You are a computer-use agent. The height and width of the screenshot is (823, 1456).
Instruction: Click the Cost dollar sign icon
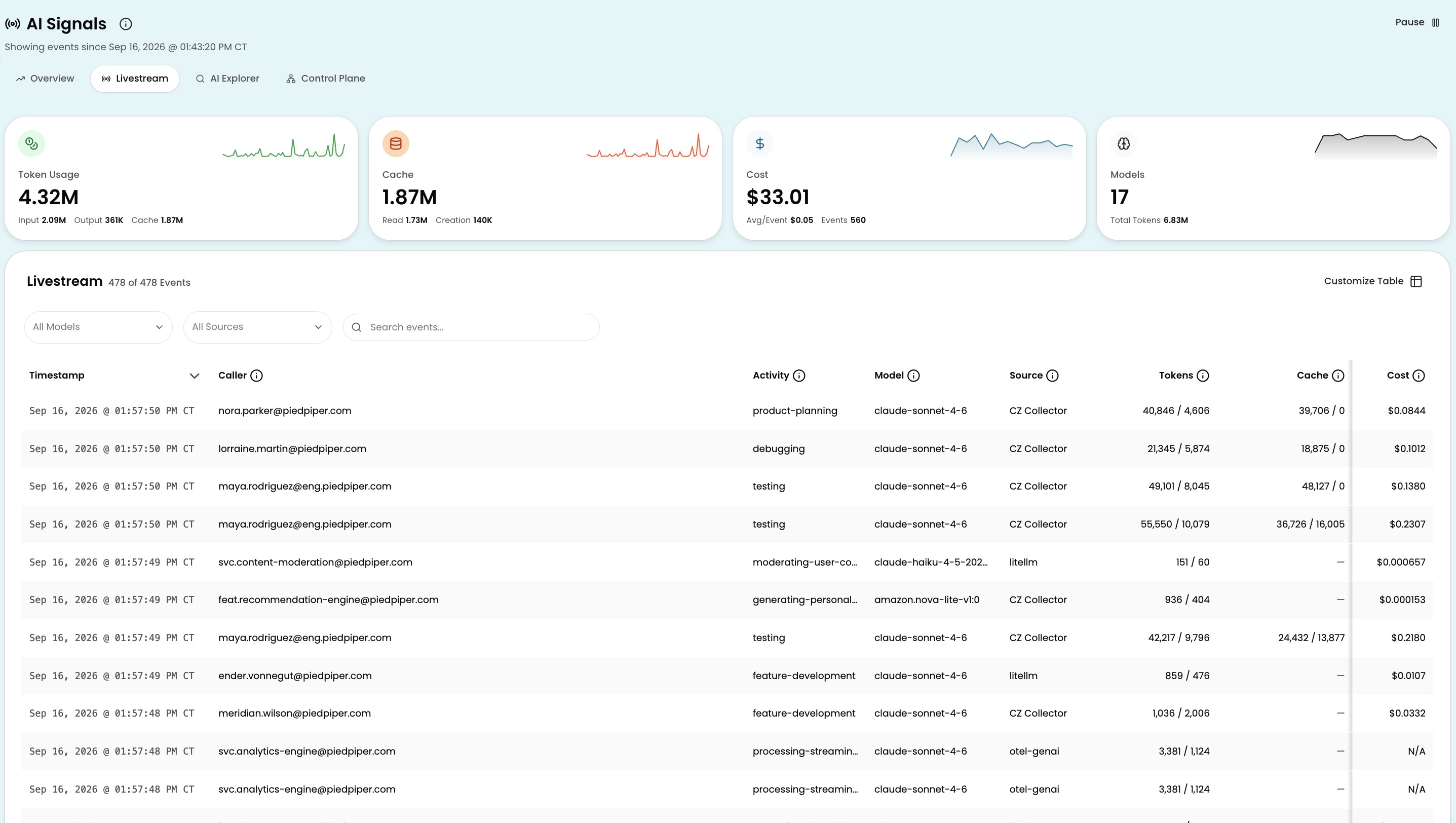[x=759, y=143]
